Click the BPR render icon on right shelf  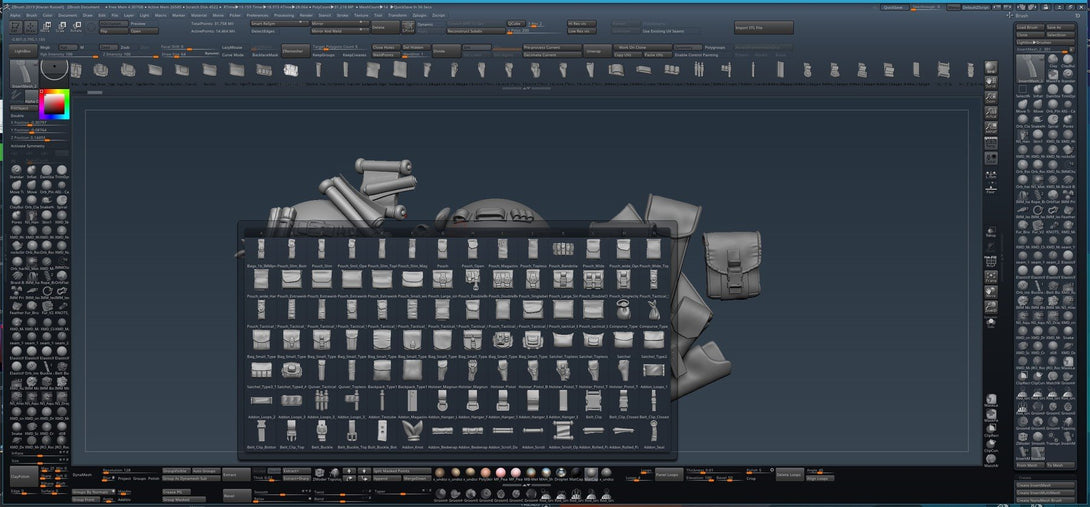coord(991,67)
